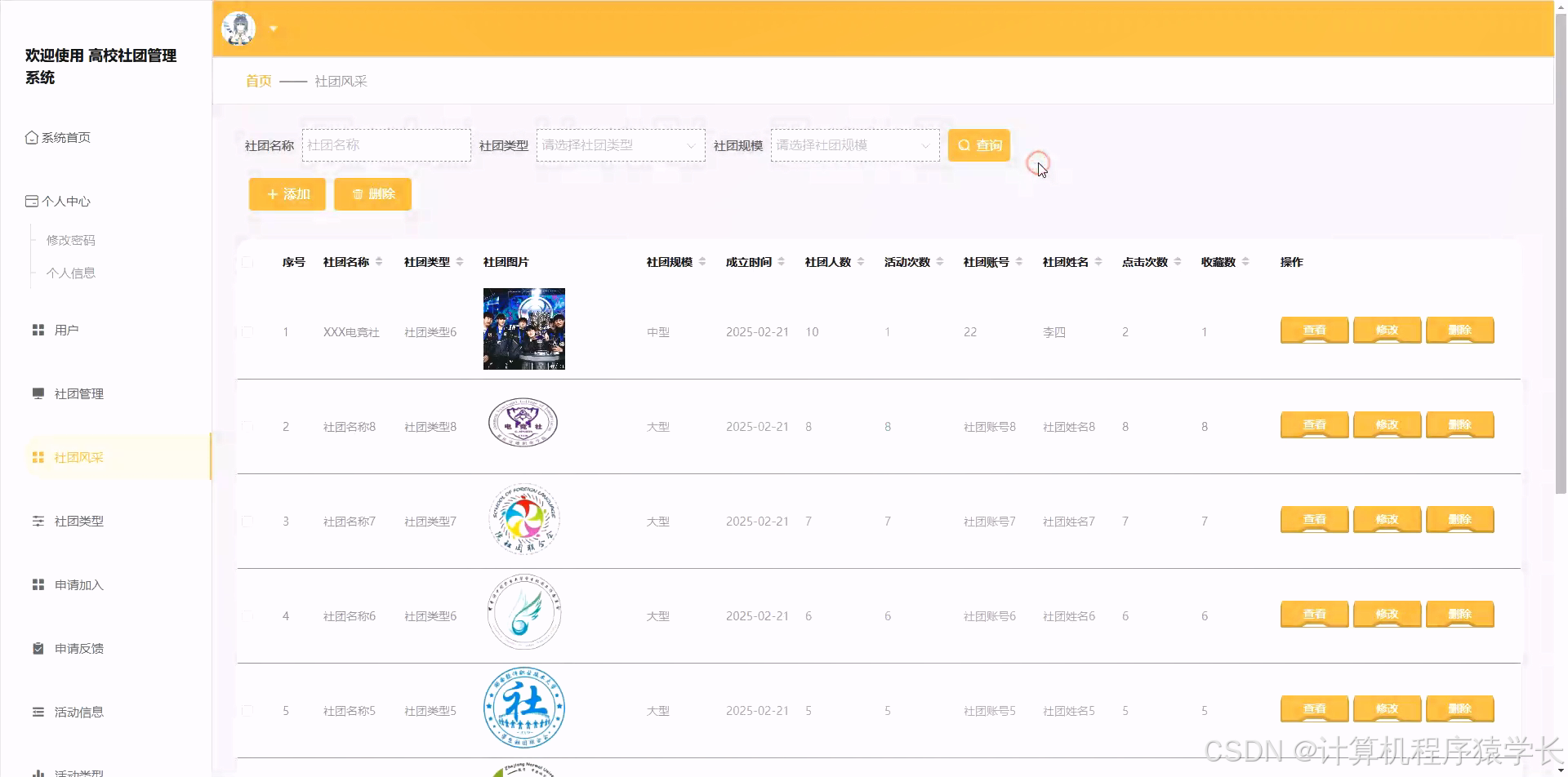Image resolution: width=1568 pixels, height=777 pixels.
Task: Click the 用户 sidebar grid icon
Action: point(38,330)
